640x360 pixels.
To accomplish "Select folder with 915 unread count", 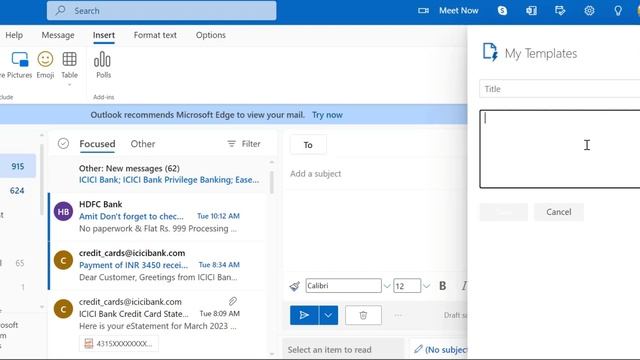I will [18, 166].
